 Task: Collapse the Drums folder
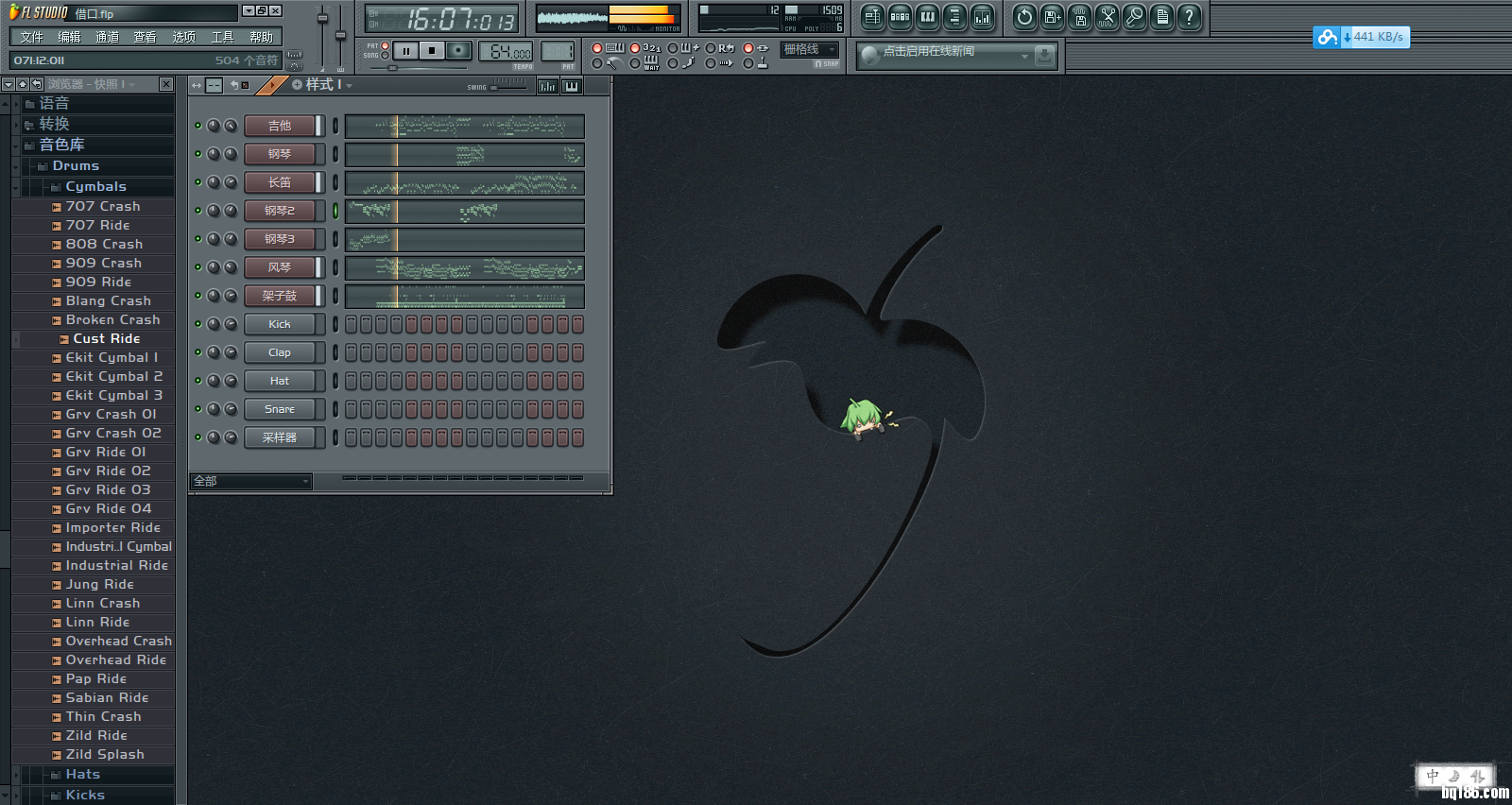(x=15, y=166)
